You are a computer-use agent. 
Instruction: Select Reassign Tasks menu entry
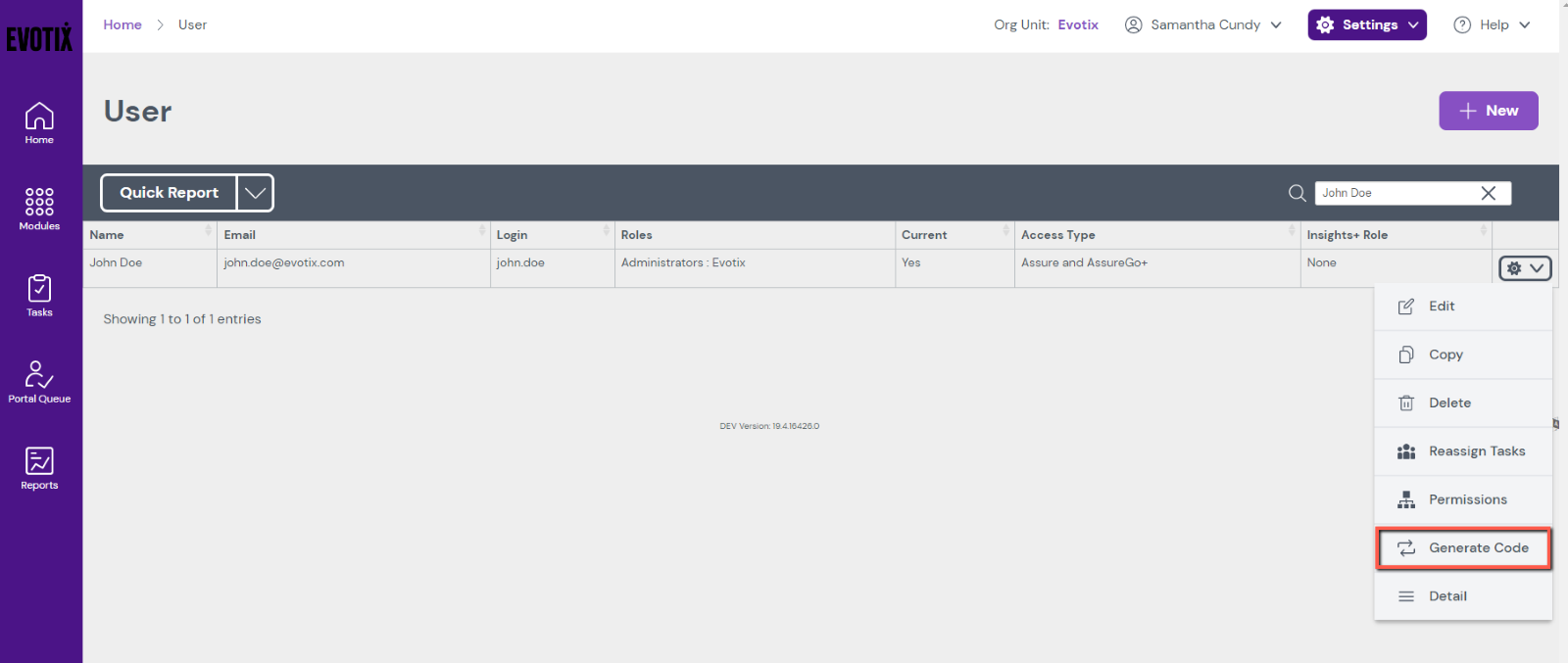click(x=1463, y=451)
